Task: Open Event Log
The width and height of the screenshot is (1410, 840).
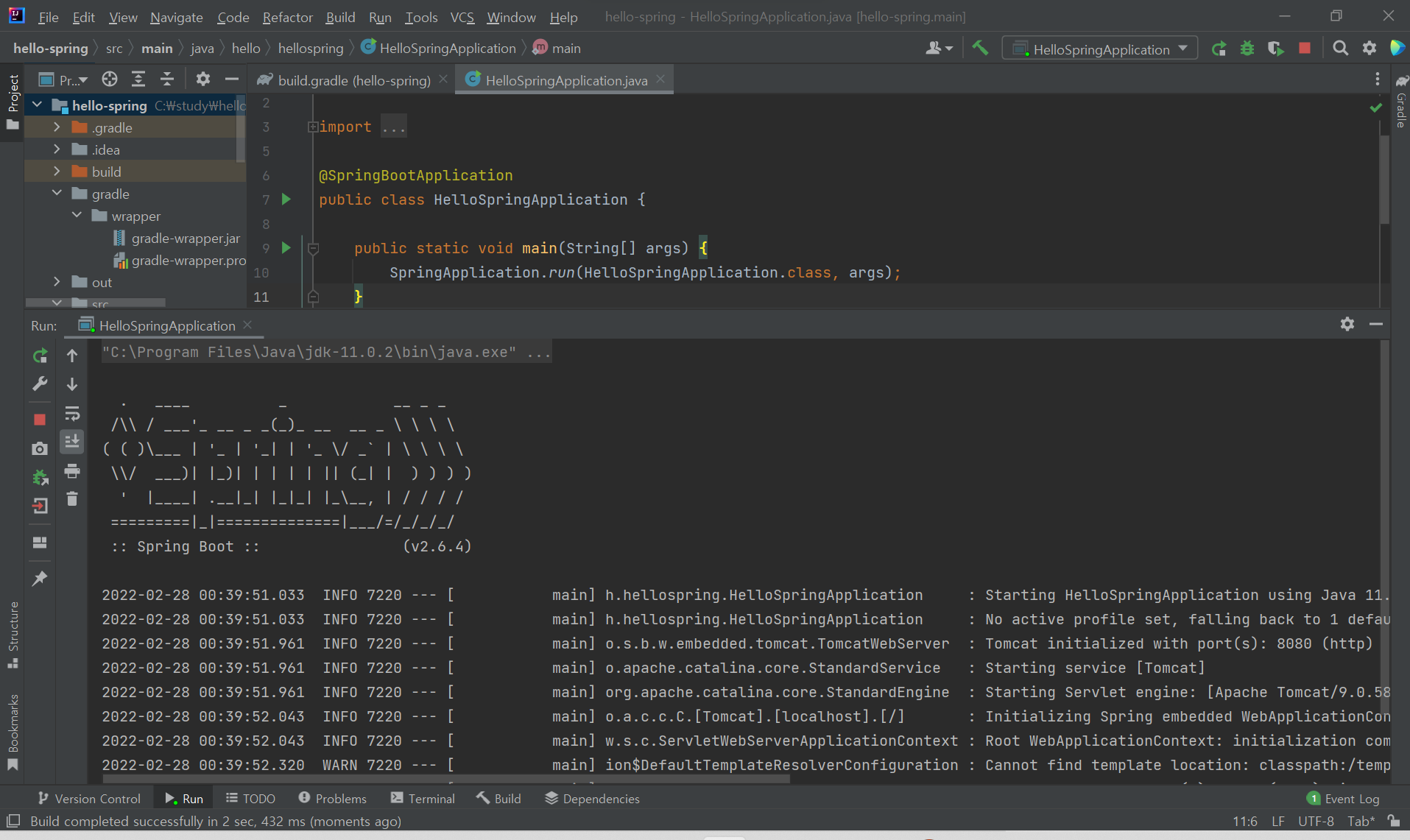Action: point(1343,799)
